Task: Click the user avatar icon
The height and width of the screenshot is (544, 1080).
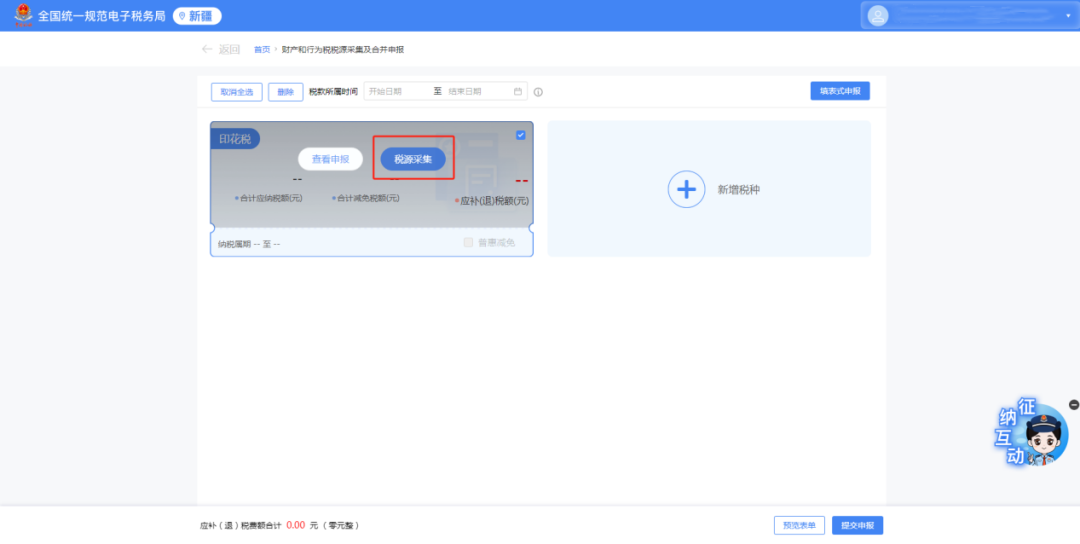Action: tap(878, 16)
